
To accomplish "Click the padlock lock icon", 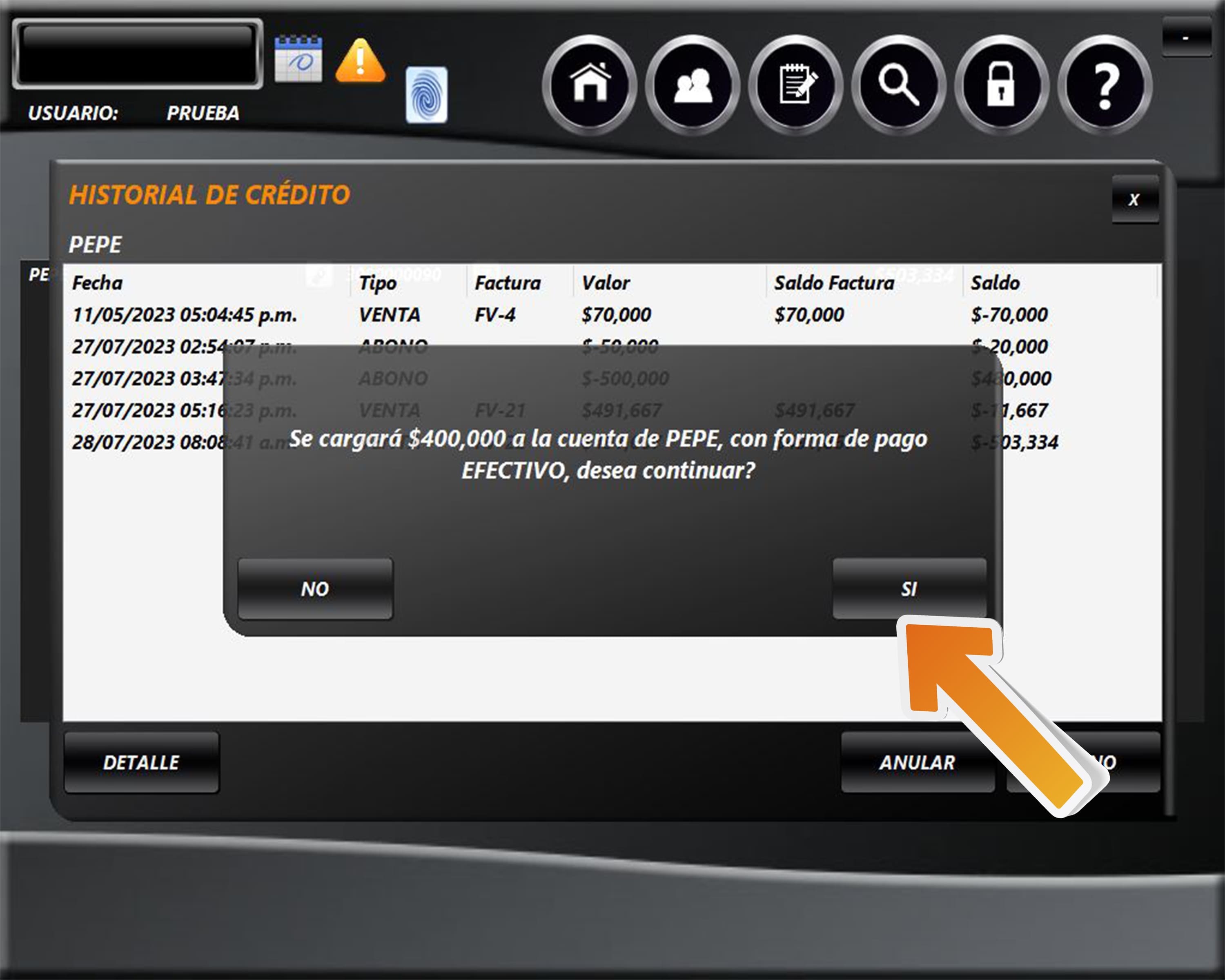I will coord(1001,85).
